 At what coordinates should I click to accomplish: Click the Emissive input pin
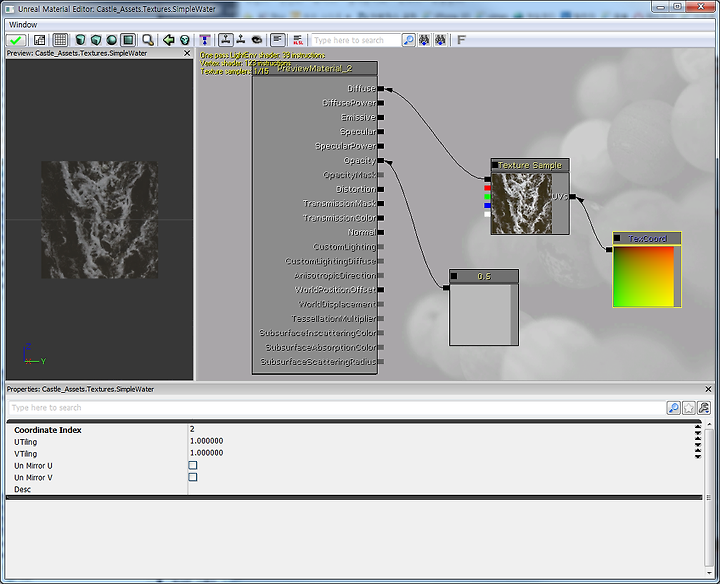pos(381,118)
